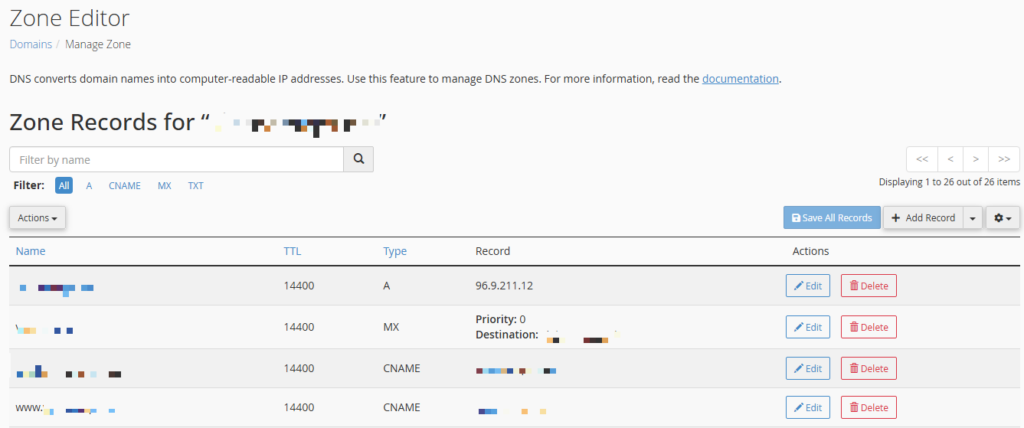This screenshot has width=1024, height=428.
Task: Edit the A record 96.9.211.12
Action: [808, 286]
